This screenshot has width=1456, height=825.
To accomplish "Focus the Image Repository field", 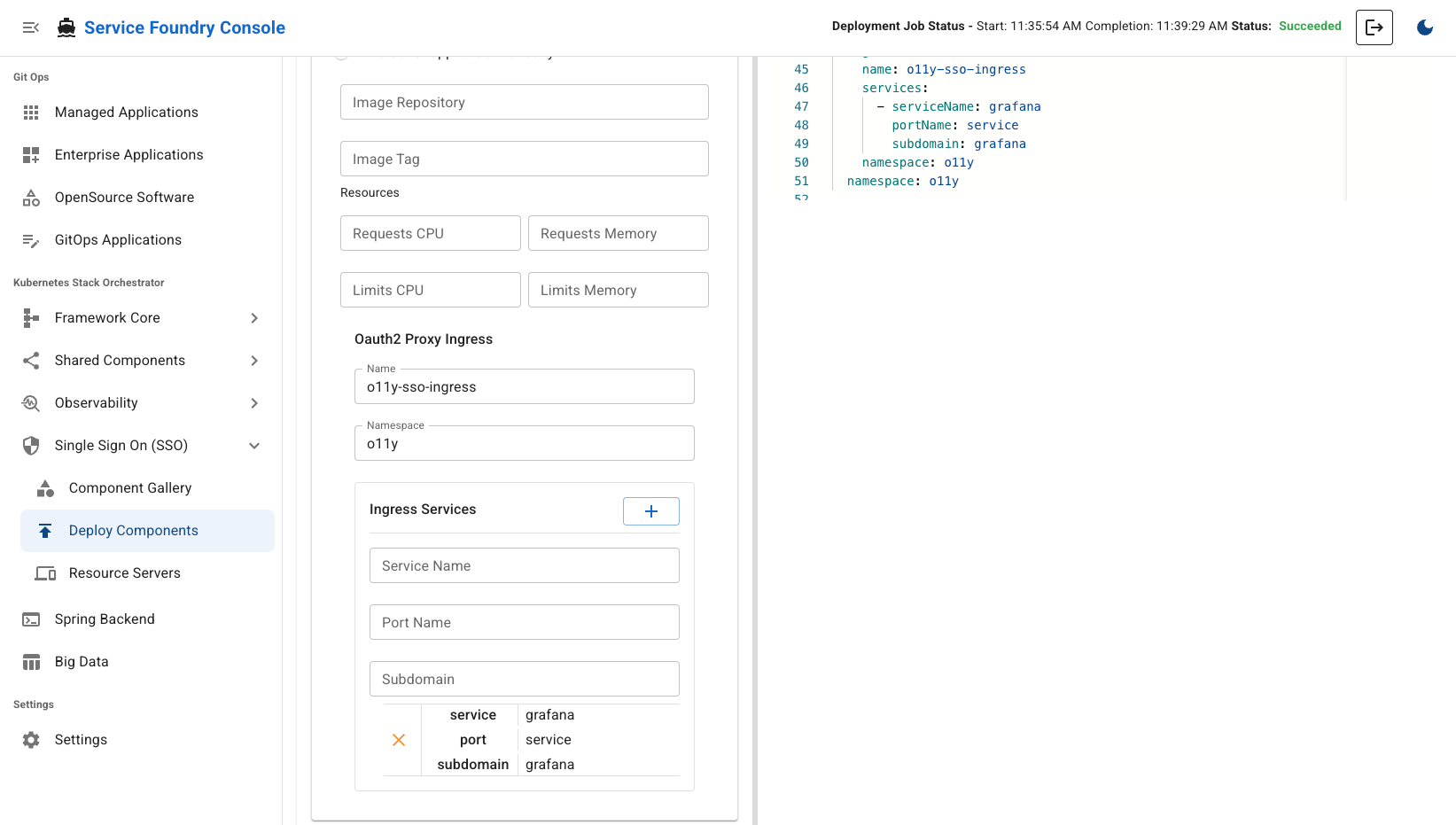I will [525, 102].
